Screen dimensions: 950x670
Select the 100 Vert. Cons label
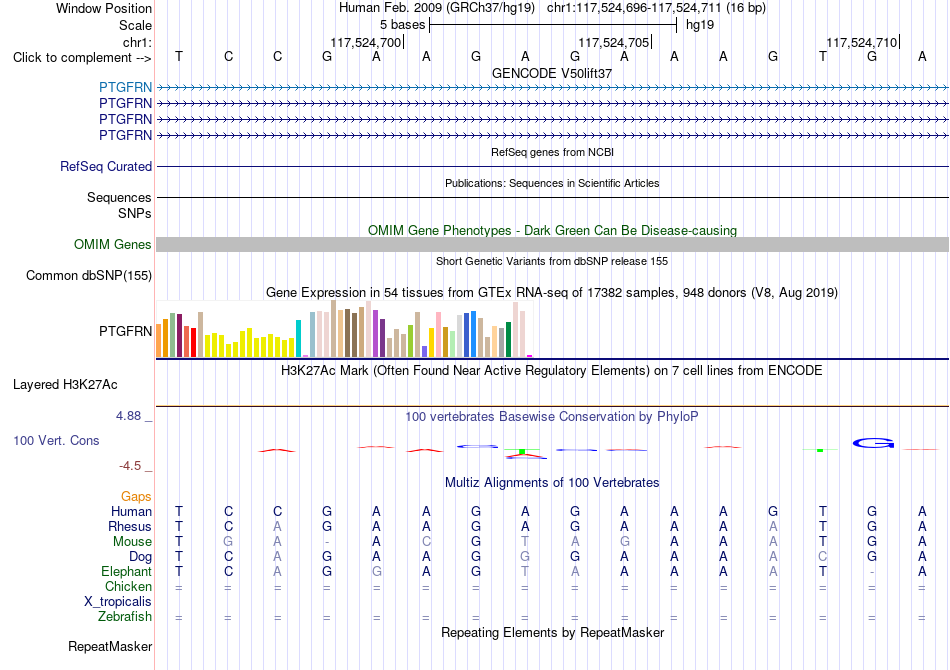point(56,440)
